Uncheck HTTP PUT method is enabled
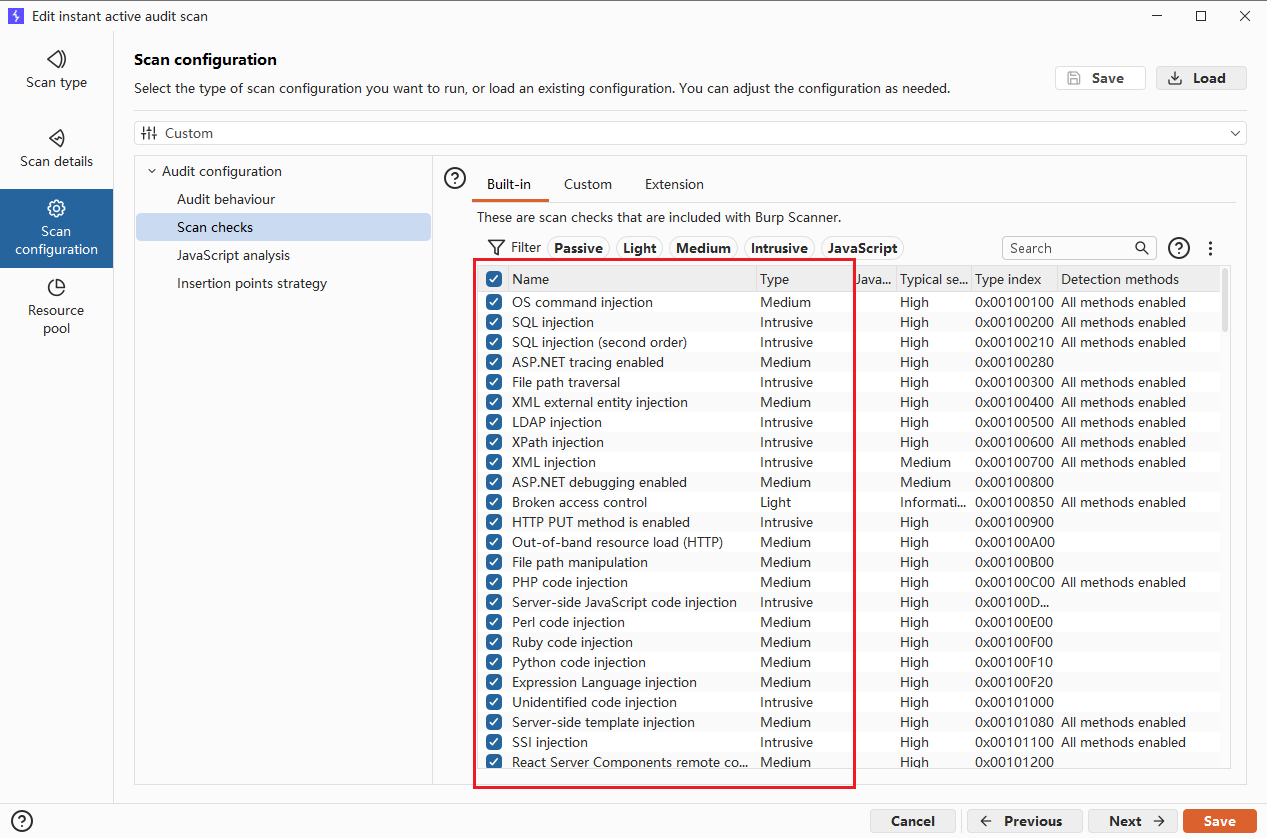 click(x=494, y=522)
